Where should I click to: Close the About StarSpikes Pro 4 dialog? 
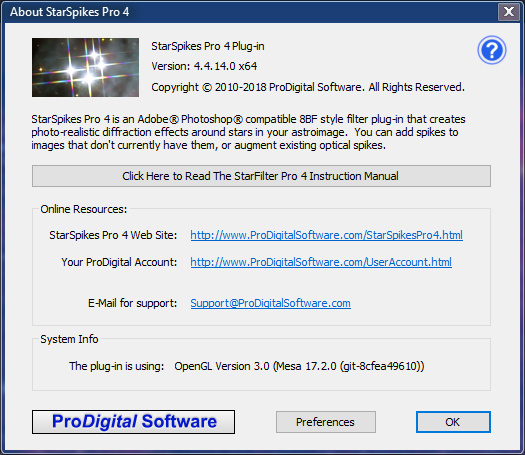tap(509, 12)
